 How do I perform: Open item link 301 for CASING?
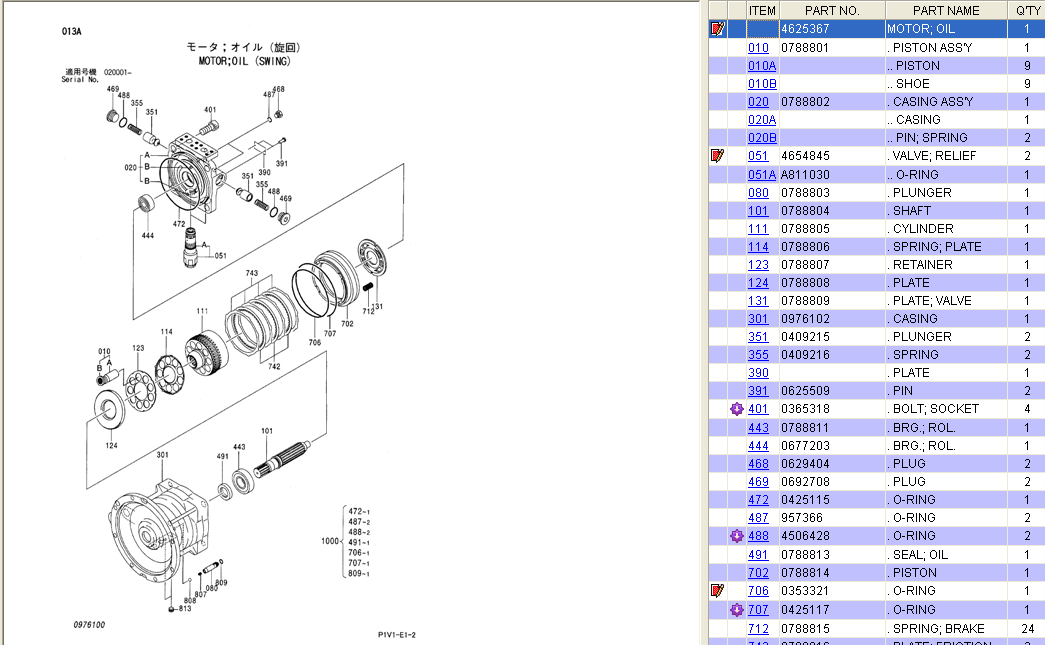(759, 319)
